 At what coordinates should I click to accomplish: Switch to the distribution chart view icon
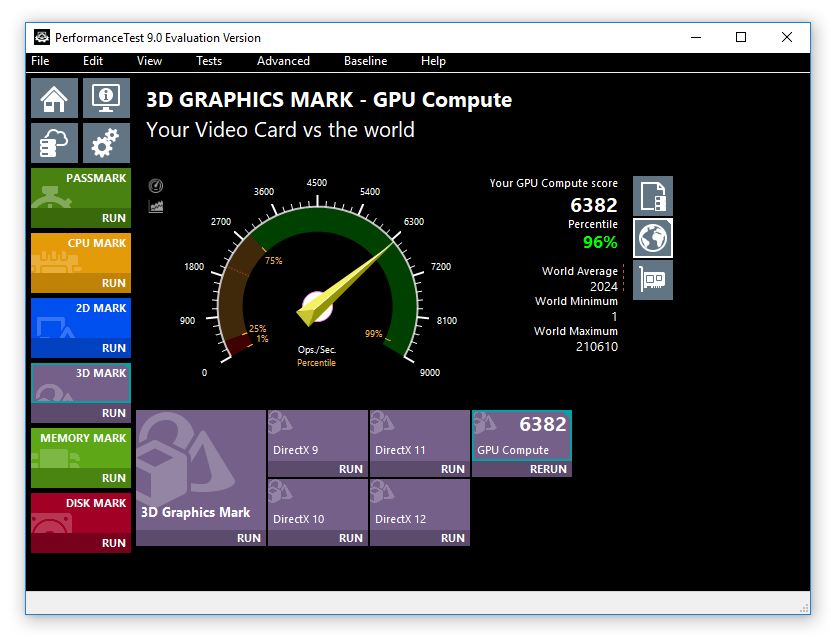(x=156, y=206)
